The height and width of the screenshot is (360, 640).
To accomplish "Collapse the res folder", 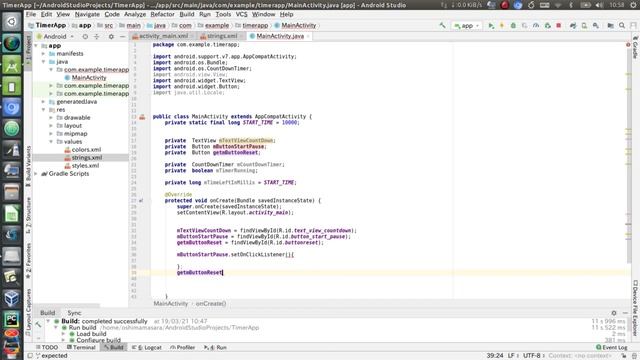I will click(x=44, y=110).
